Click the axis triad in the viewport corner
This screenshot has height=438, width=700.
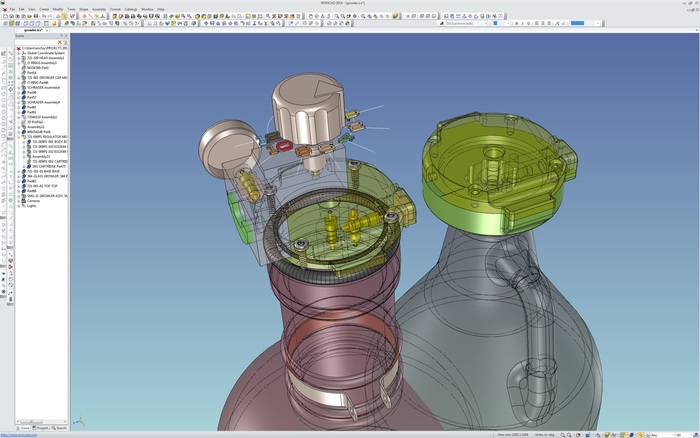pos(79,421)
